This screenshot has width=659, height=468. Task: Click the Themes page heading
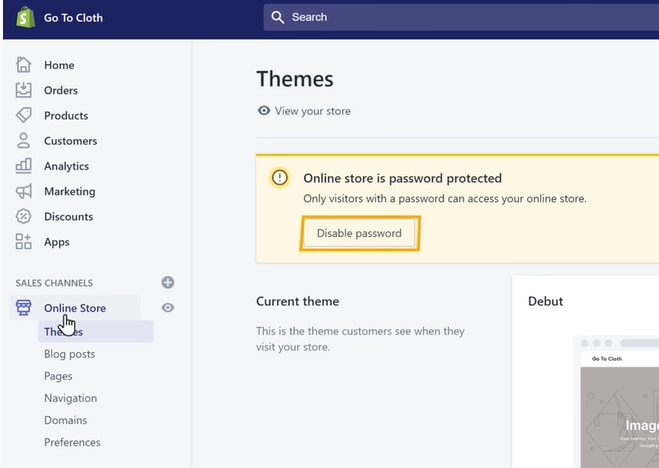pos(295,79)
